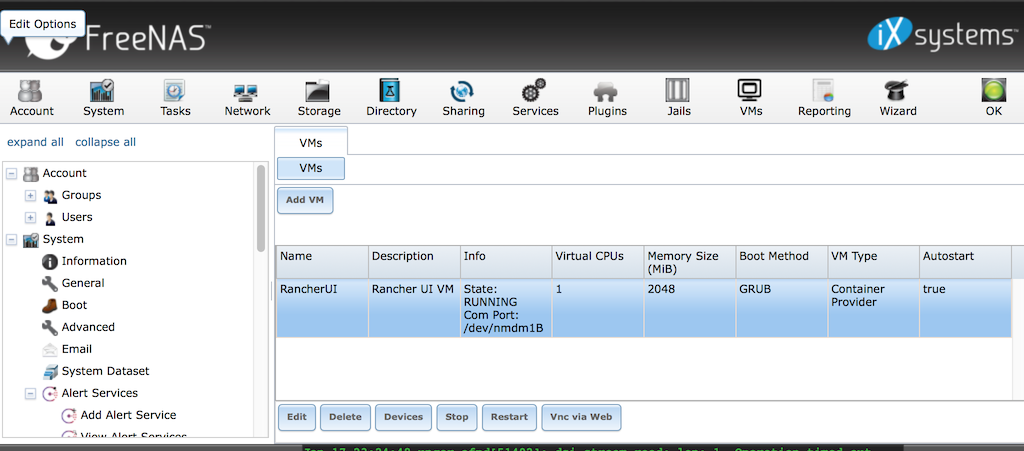Click the Edit button

[296, 417]
